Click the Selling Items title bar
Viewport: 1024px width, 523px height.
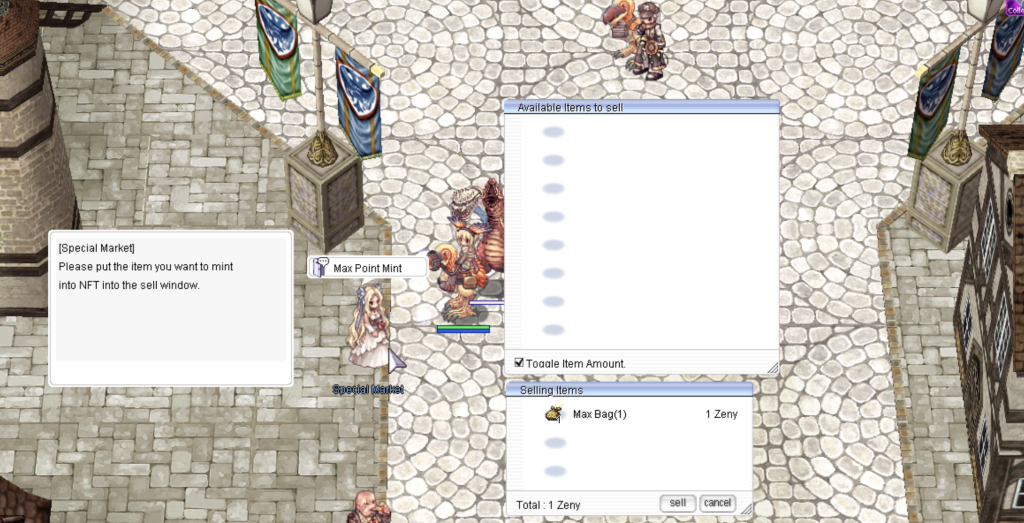click(628, 389)
